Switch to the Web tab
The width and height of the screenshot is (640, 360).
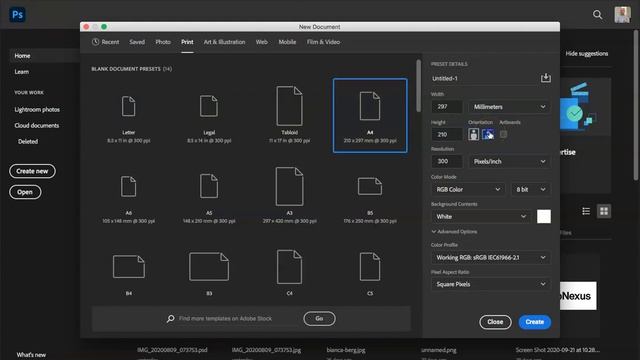[x=262, y=42]
